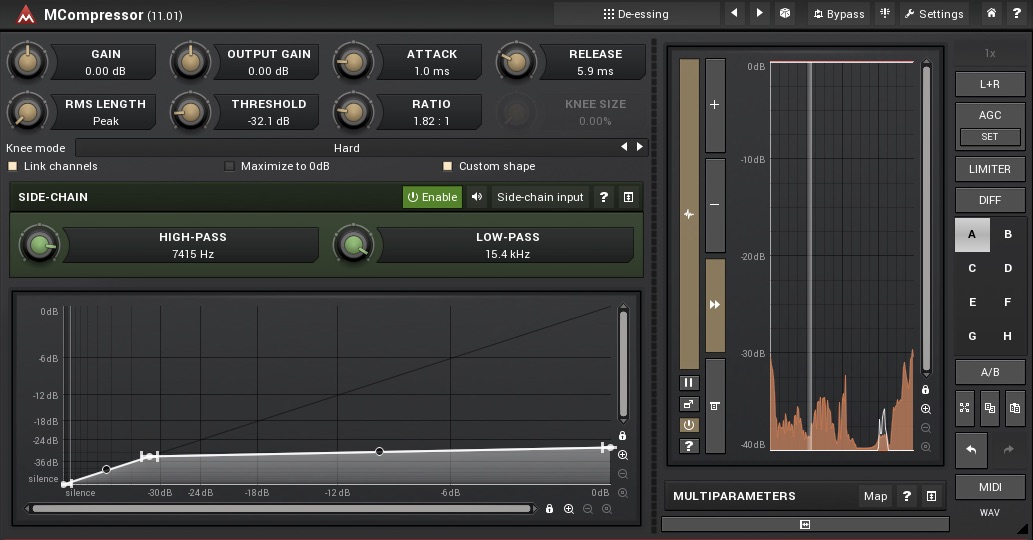Open help question mark in top bar
Viewport: 1033px width, 540px height.
pos(1017,13)
